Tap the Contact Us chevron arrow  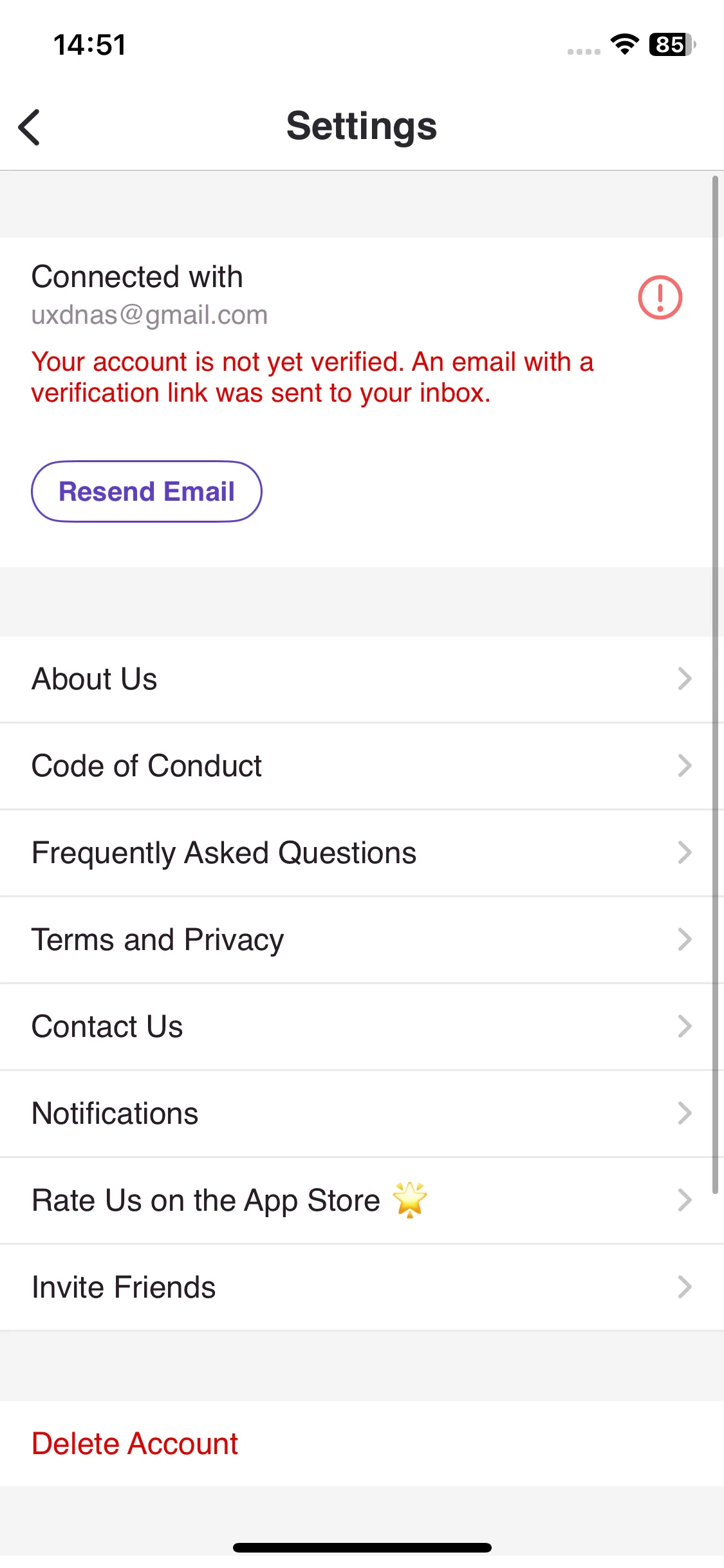point(685,1027)
